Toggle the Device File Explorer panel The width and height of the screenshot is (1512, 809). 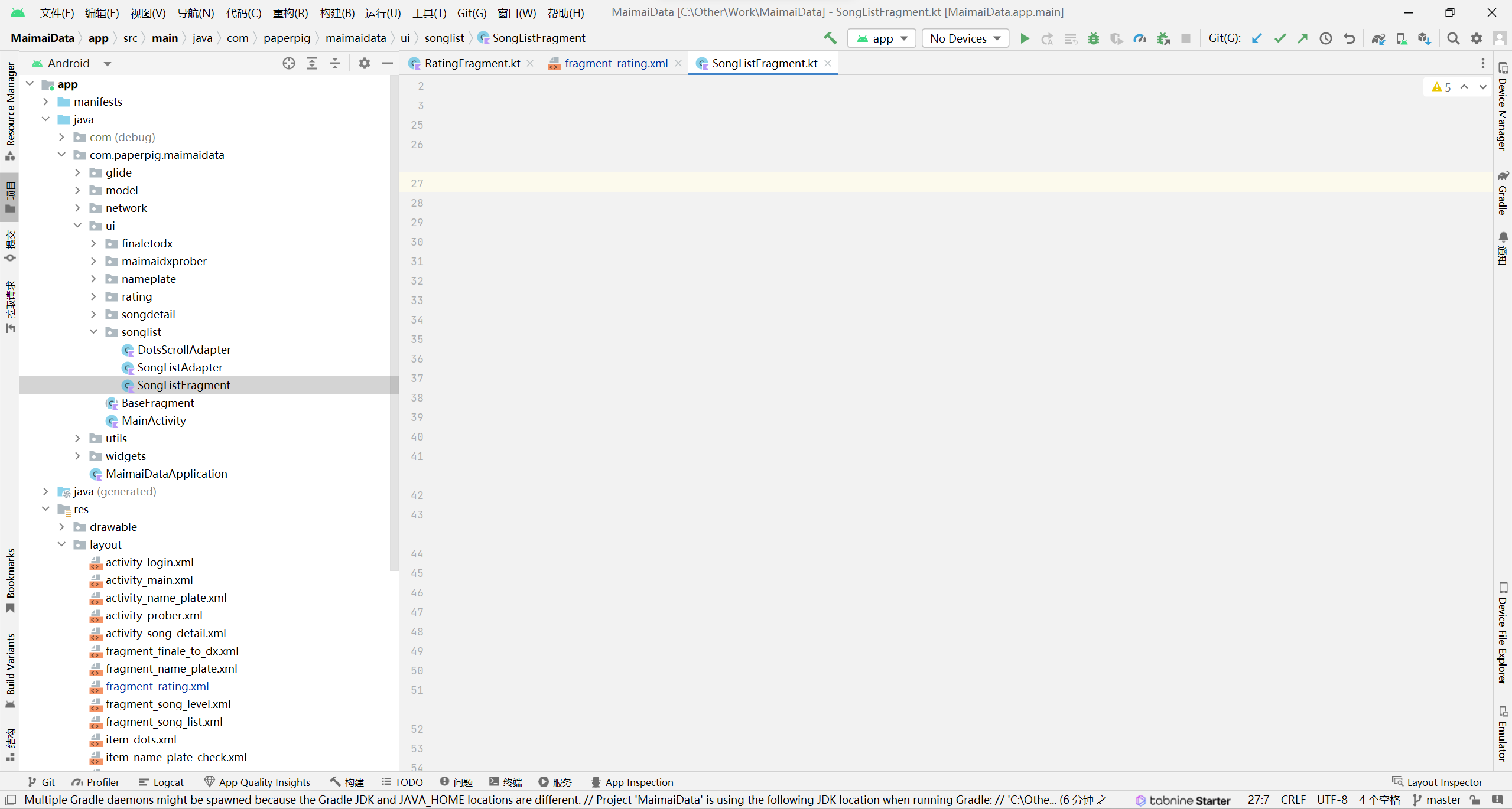[x=1503, y=632]
